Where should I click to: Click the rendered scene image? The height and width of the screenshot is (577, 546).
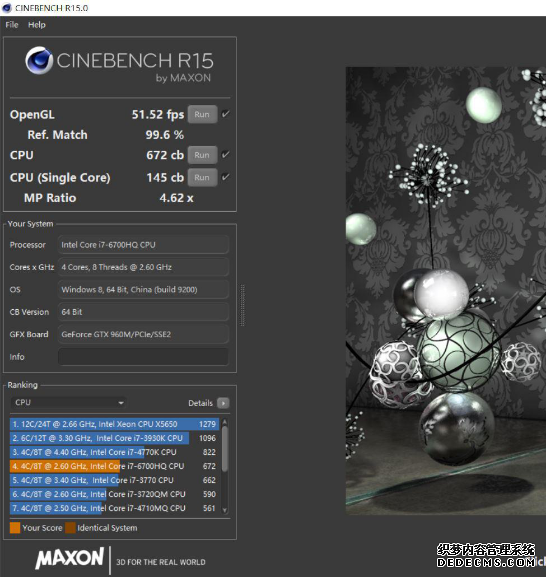coord(446,291)
